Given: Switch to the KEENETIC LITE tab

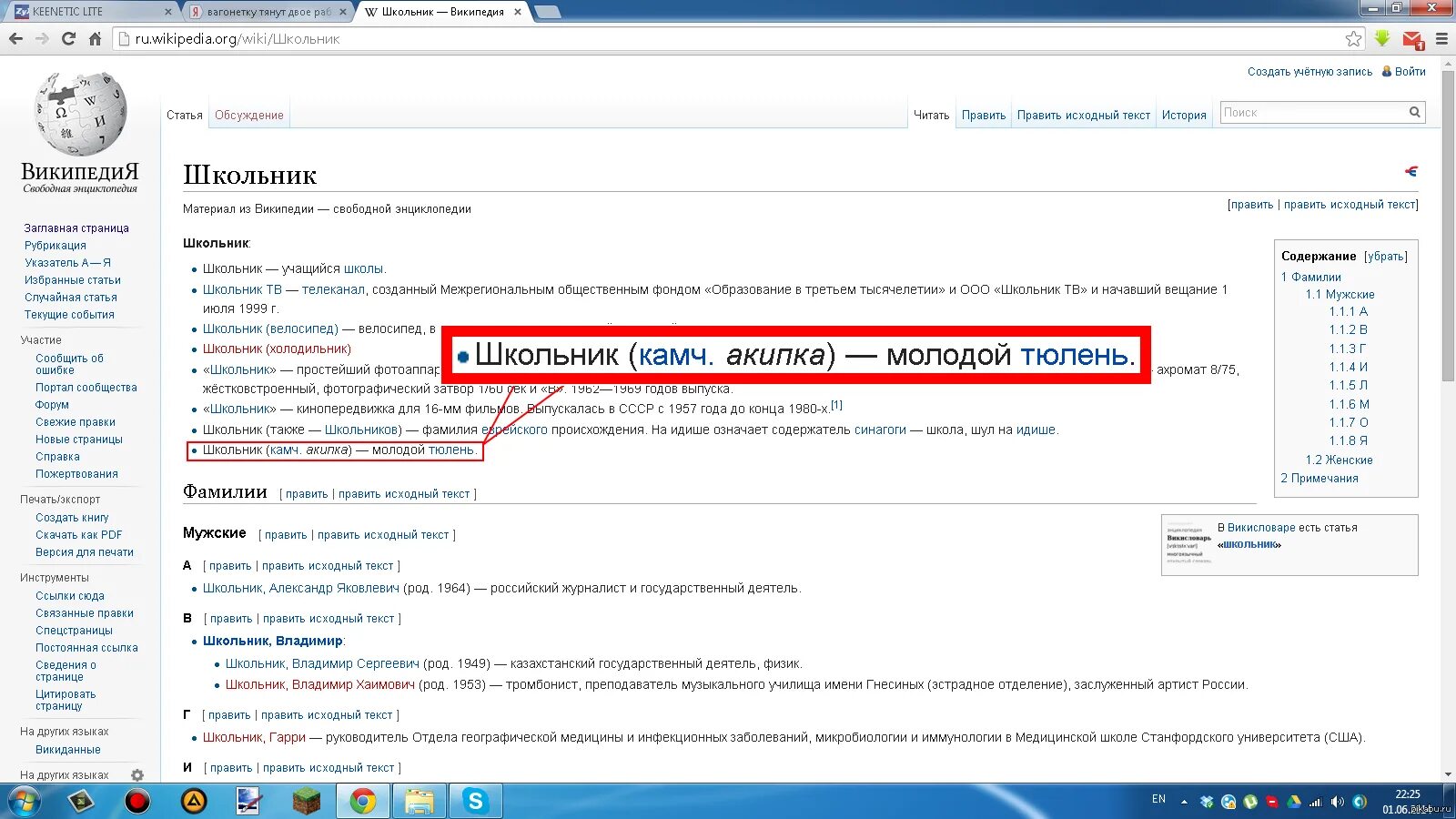Looking at the screenshot, I should (91, 12).
